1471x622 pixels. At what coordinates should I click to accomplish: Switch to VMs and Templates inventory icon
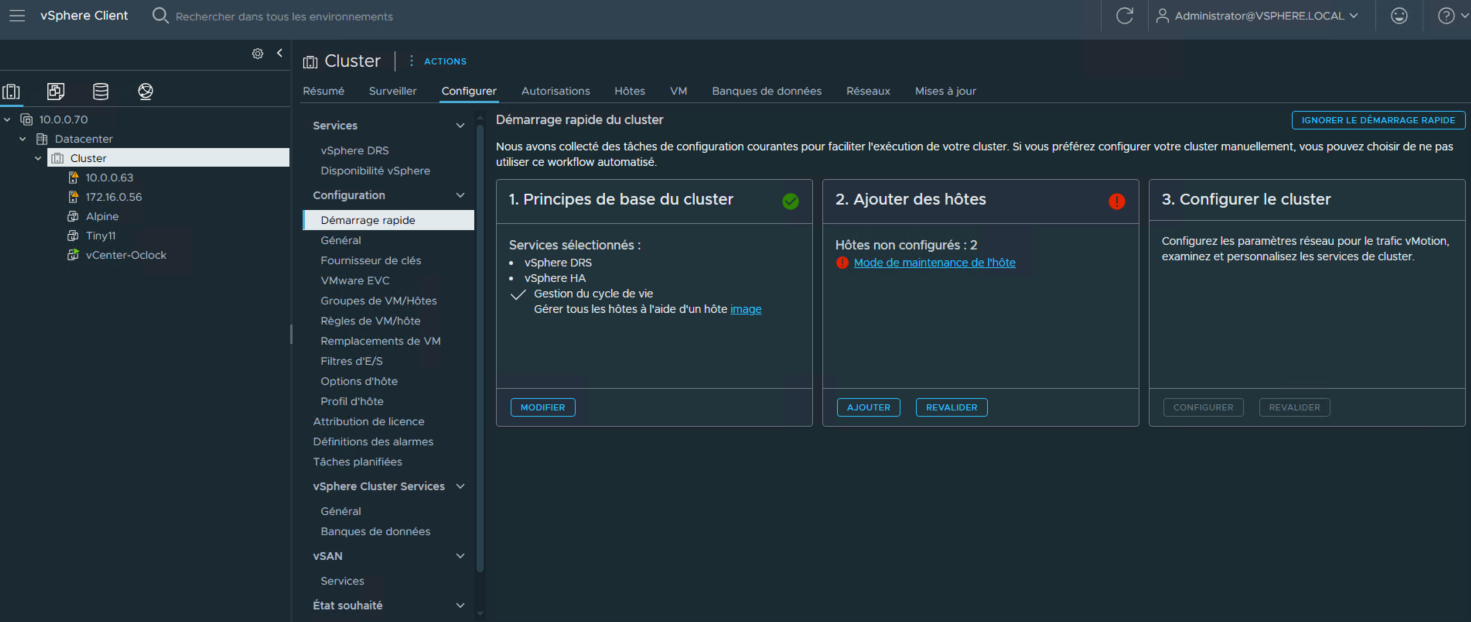point(56,92)
